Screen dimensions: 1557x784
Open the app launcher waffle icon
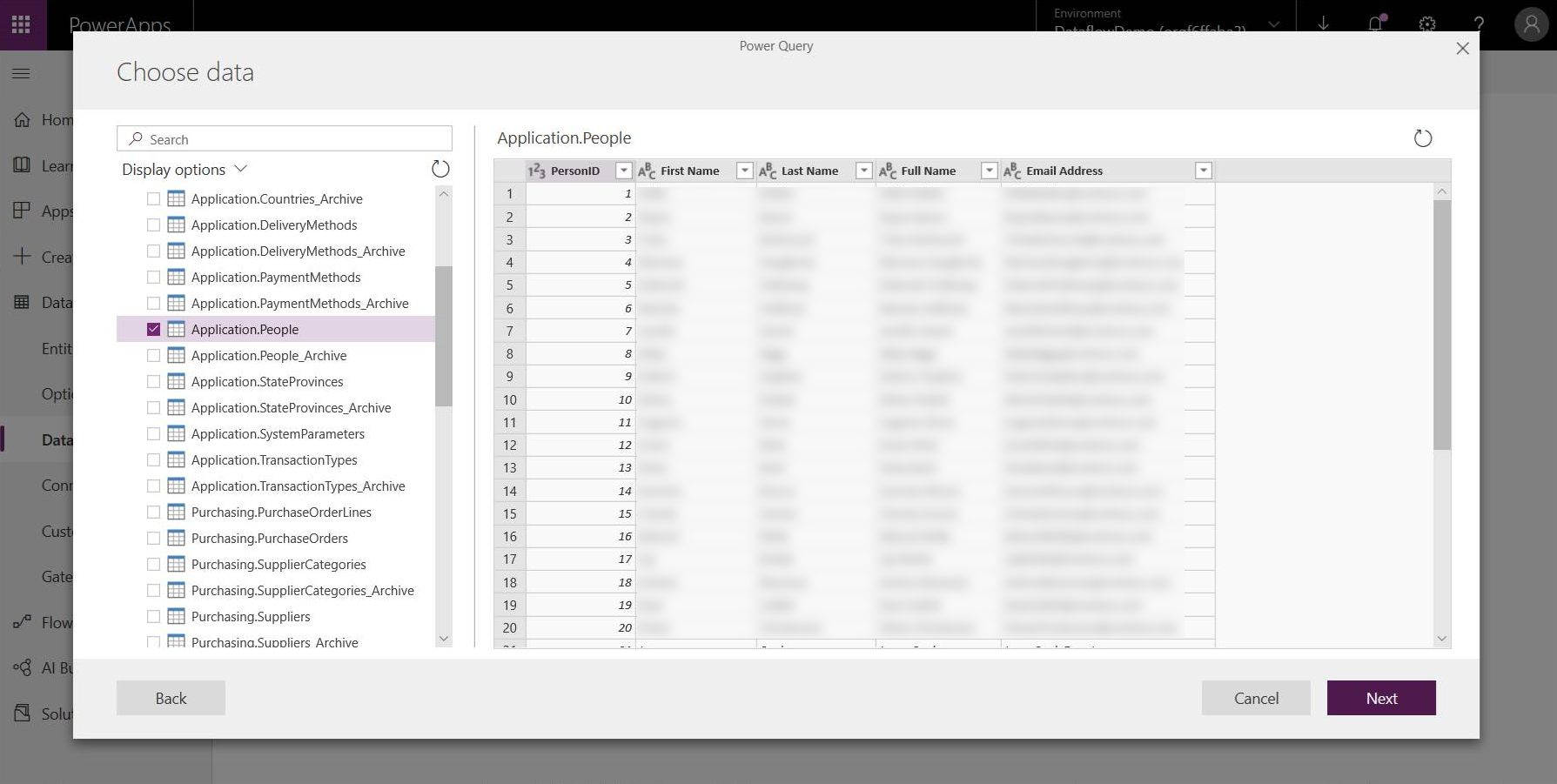click(21, 24)
